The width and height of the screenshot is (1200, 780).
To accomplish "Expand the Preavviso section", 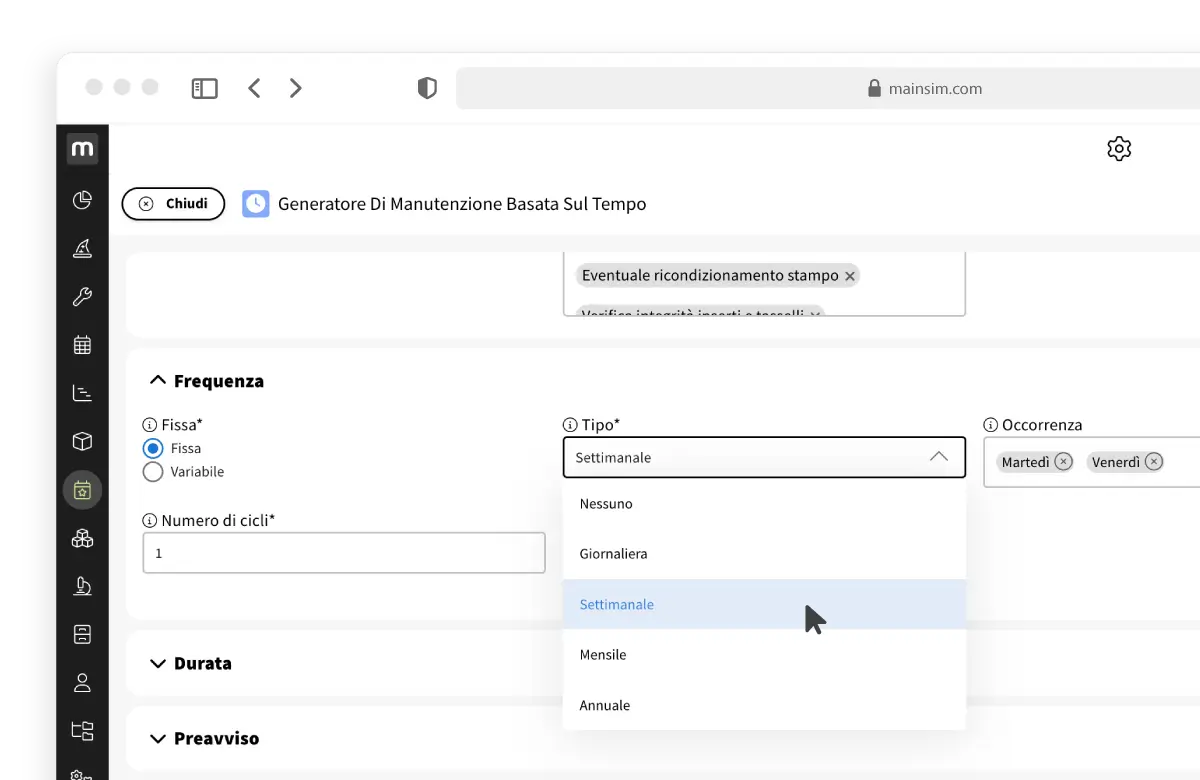I will coord(158,739).
